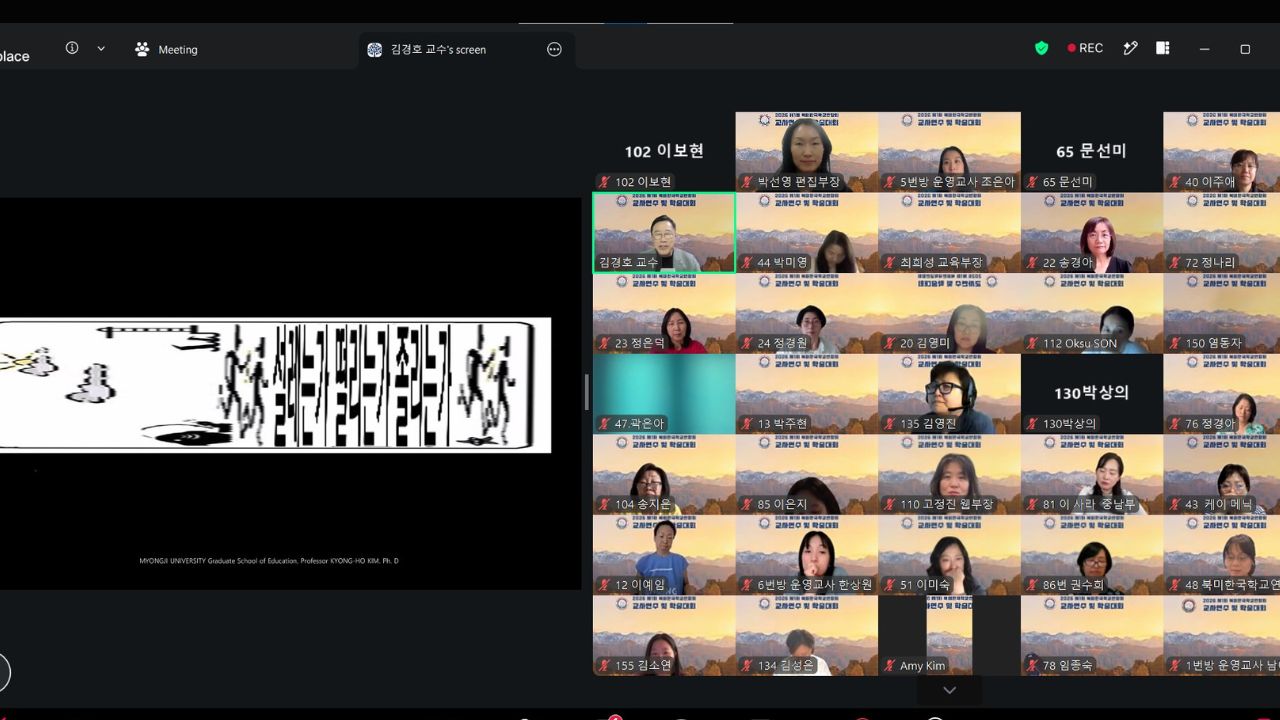
Task: Click the name label 43 케이 메닉
Action: [1219, 505]
